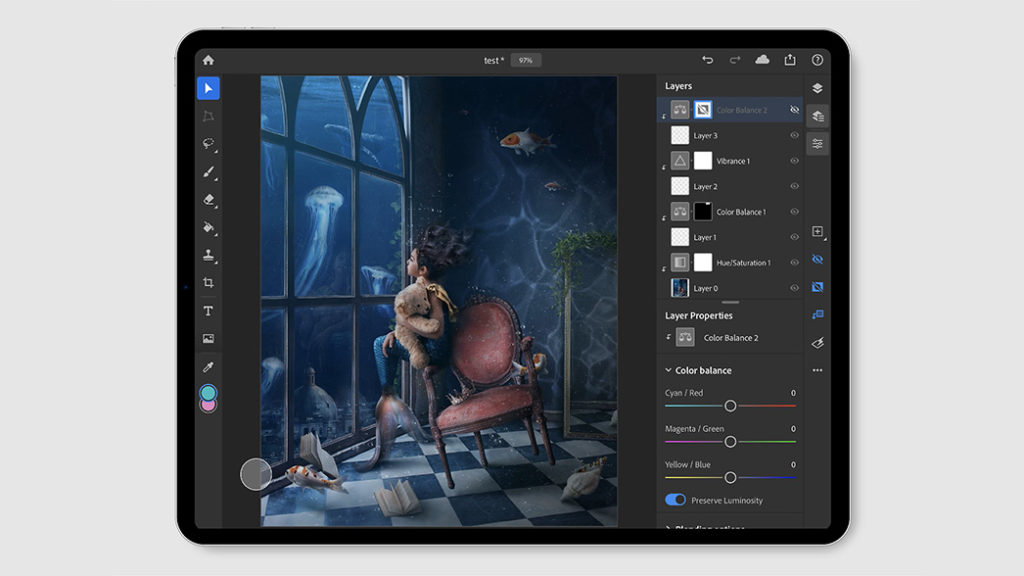Tap the Share/Export button
Image resolution: width=1024 pixels, height=576 pixels.
coord(791,60)
